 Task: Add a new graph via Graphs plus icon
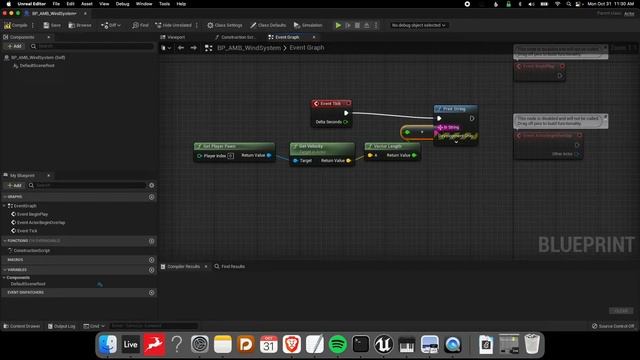151,197
